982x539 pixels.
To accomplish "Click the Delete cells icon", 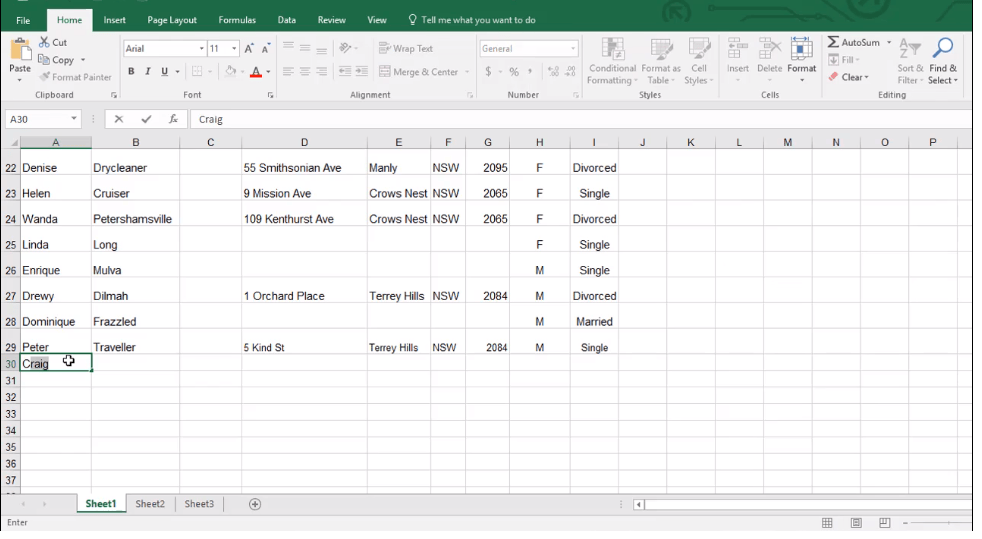I will (x=770, y=49).
